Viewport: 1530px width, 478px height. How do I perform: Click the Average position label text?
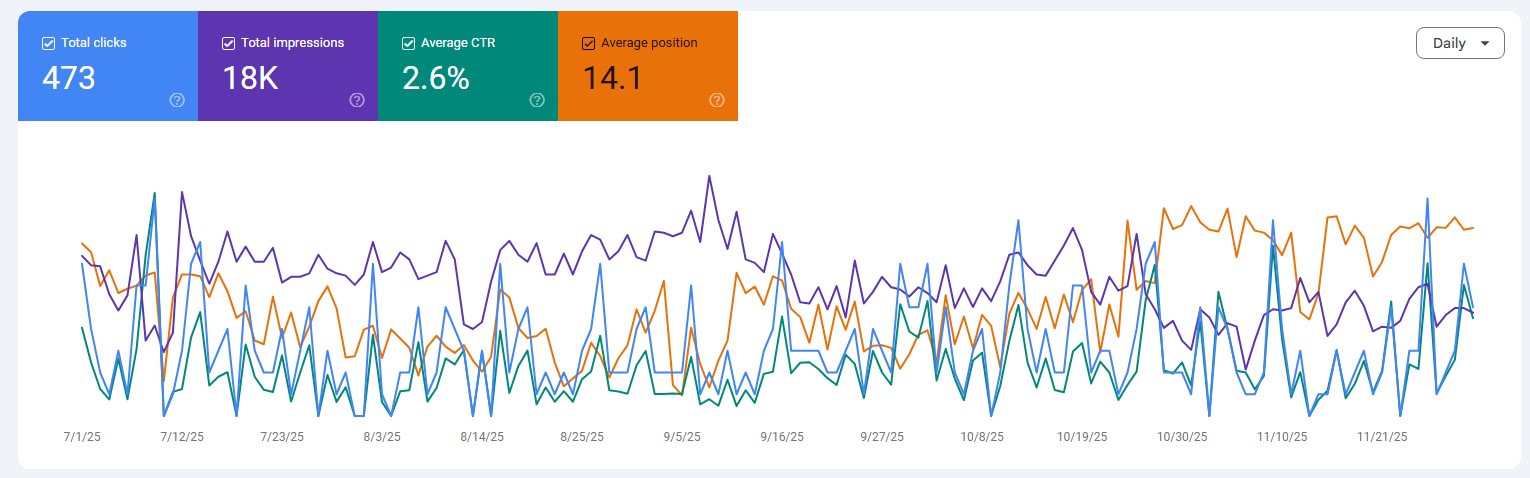[x=649, y=43]
